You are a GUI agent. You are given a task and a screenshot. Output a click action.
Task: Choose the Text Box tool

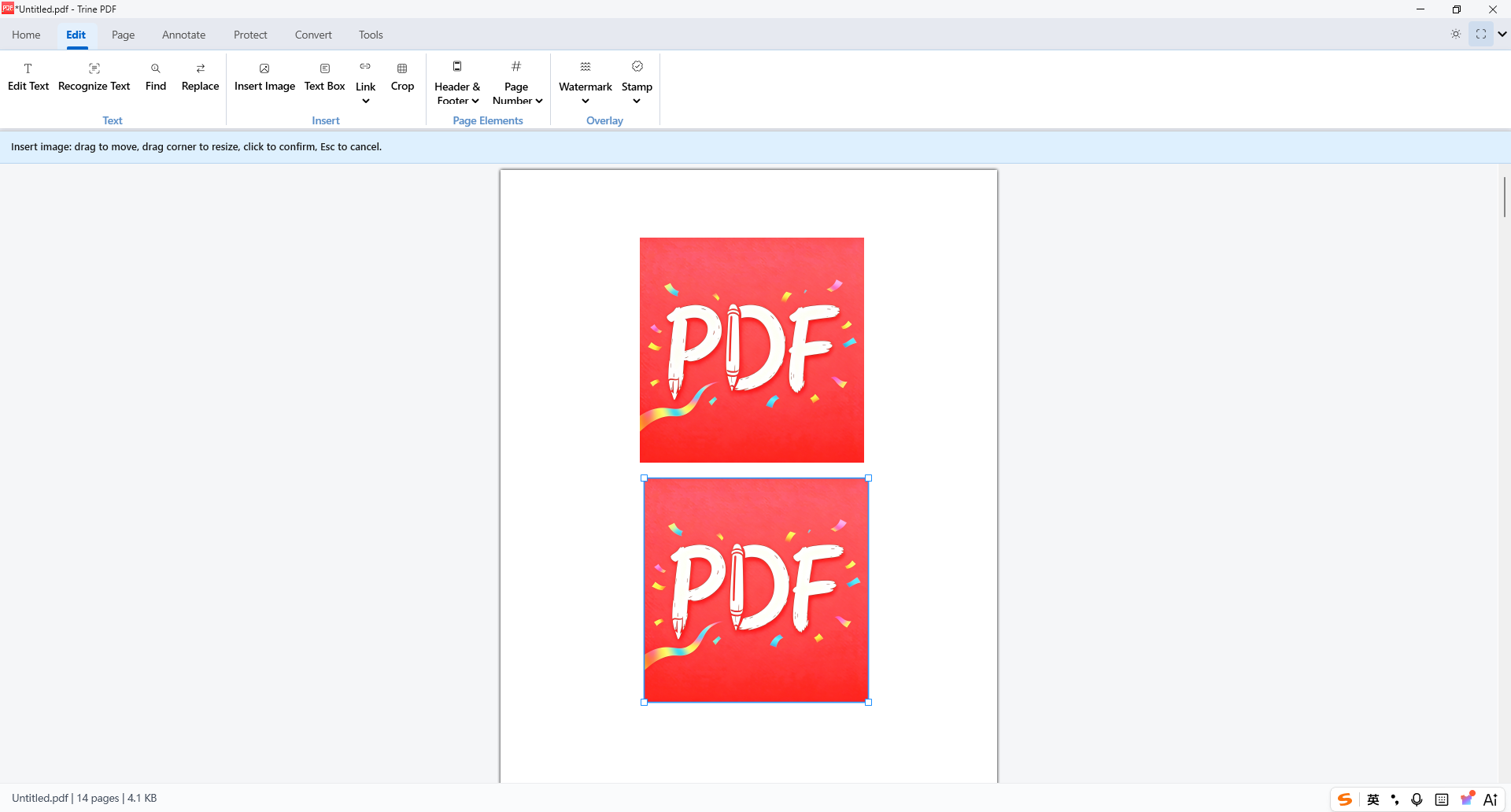[325, 77]
